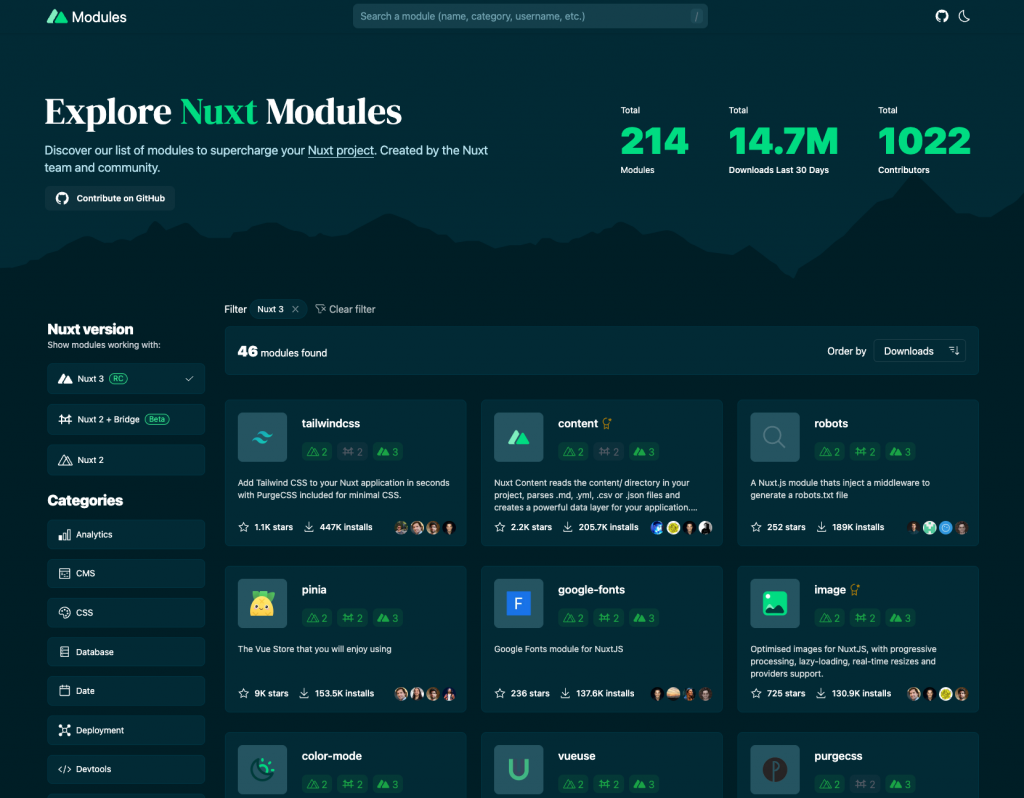Screen dimensions: 1024x798
Task: Open the color-mode module title
Action: 332,756
